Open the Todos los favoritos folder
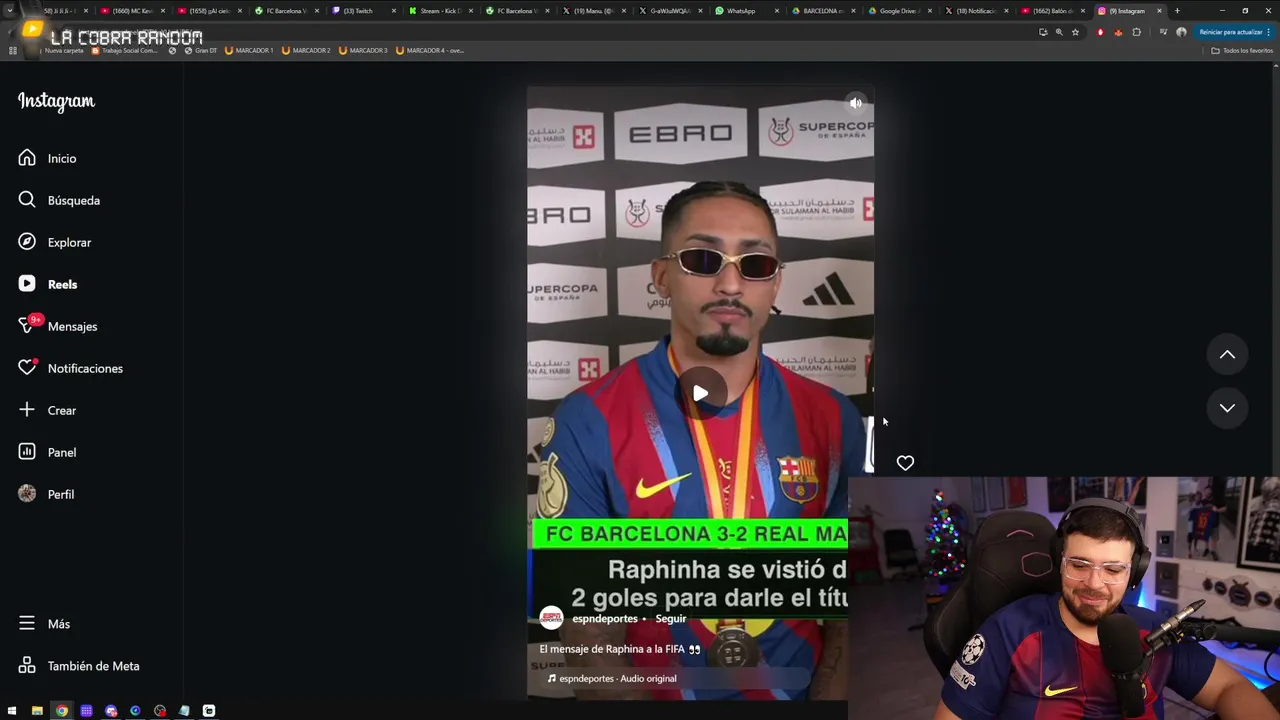Image resolution: width=1280 pixels, height=720 pixels. [1242, 50]
